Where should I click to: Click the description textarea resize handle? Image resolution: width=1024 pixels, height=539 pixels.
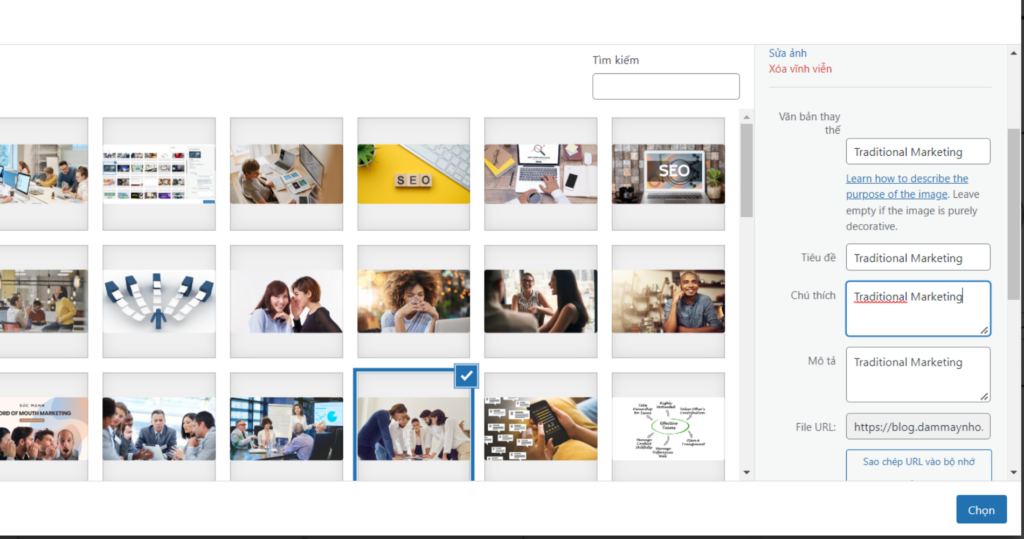point(984,396)
